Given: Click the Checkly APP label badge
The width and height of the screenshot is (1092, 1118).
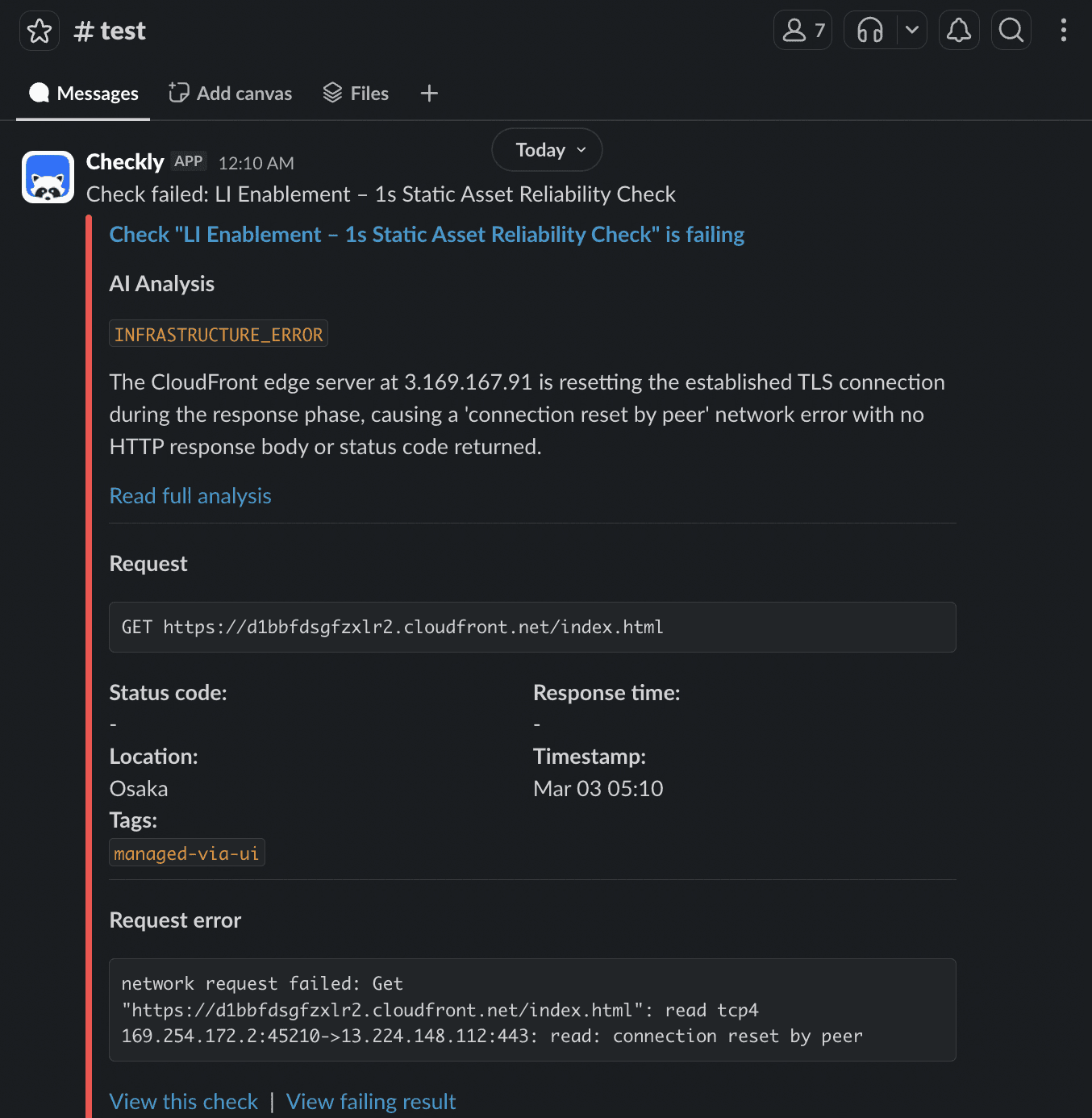Looking at the screenshot, I should tap(188, 161).
